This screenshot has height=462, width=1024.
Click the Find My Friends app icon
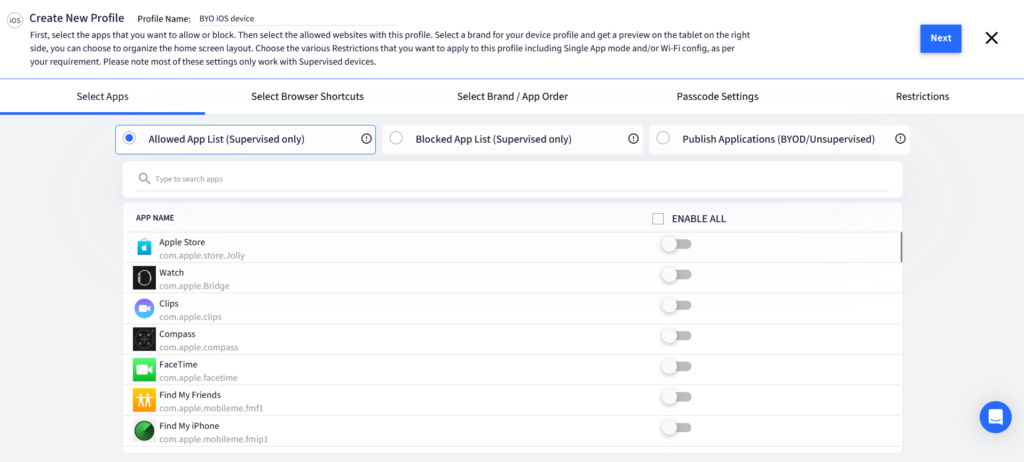coord(144,401)
